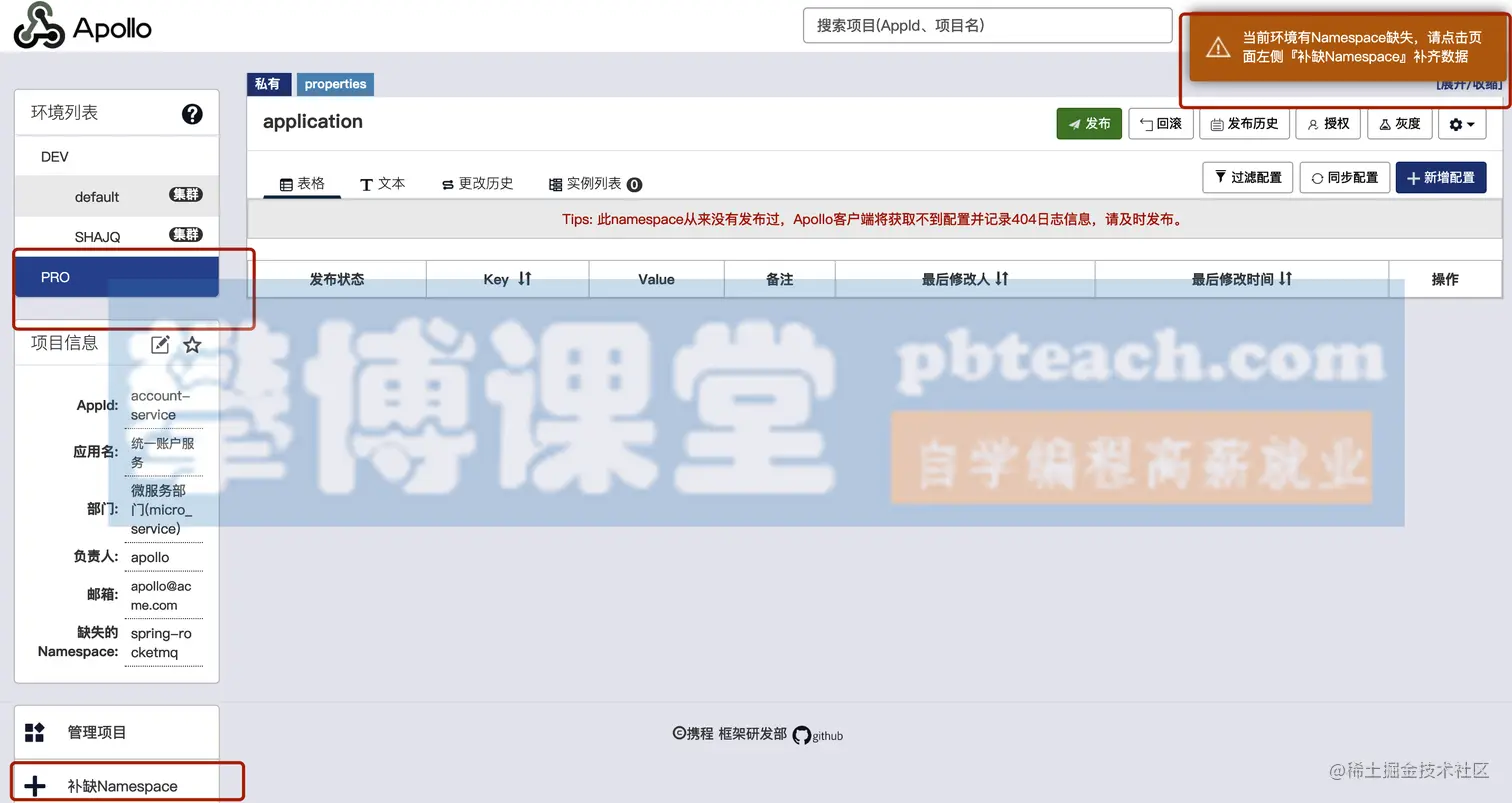Click the 发布状态 column header
The image size is (1512, 803).
(x=337, y=279)
